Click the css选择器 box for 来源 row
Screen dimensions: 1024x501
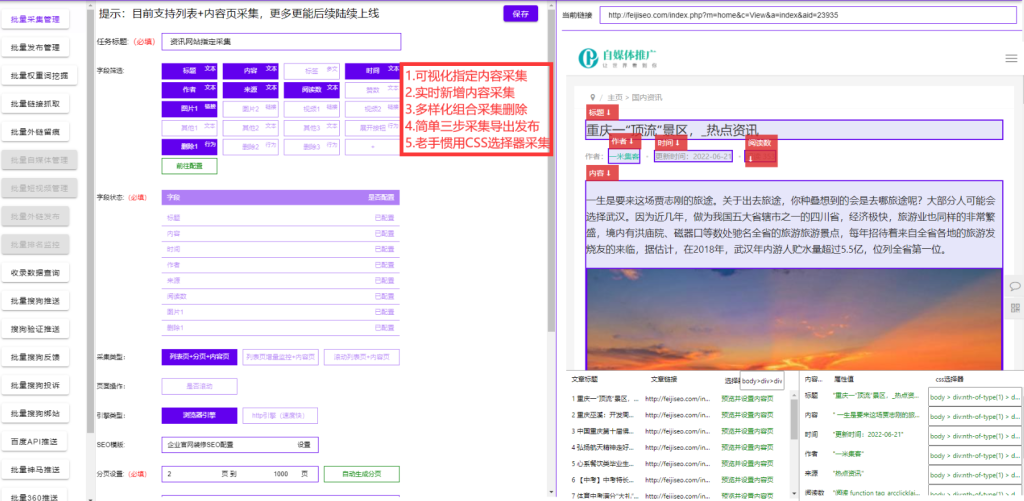(974, 473)
